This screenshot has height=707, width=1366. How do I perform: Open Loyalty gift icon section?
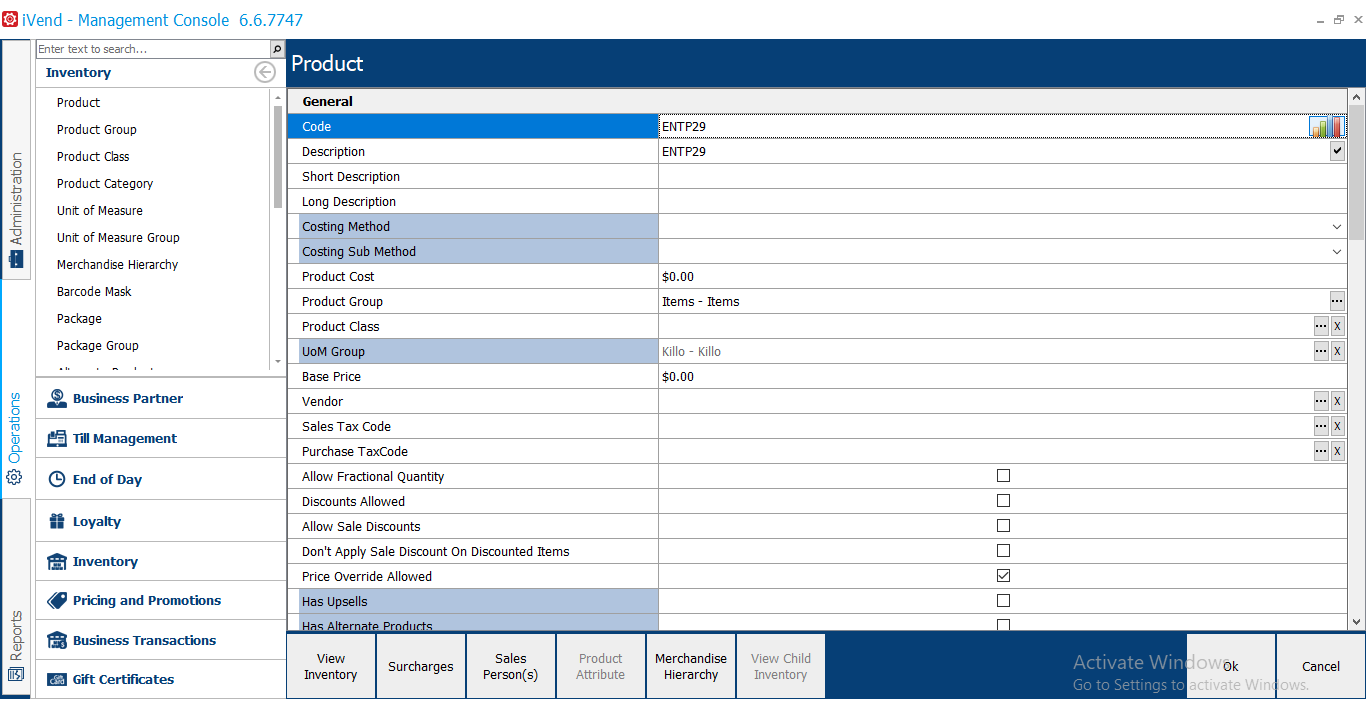[57, 521]
